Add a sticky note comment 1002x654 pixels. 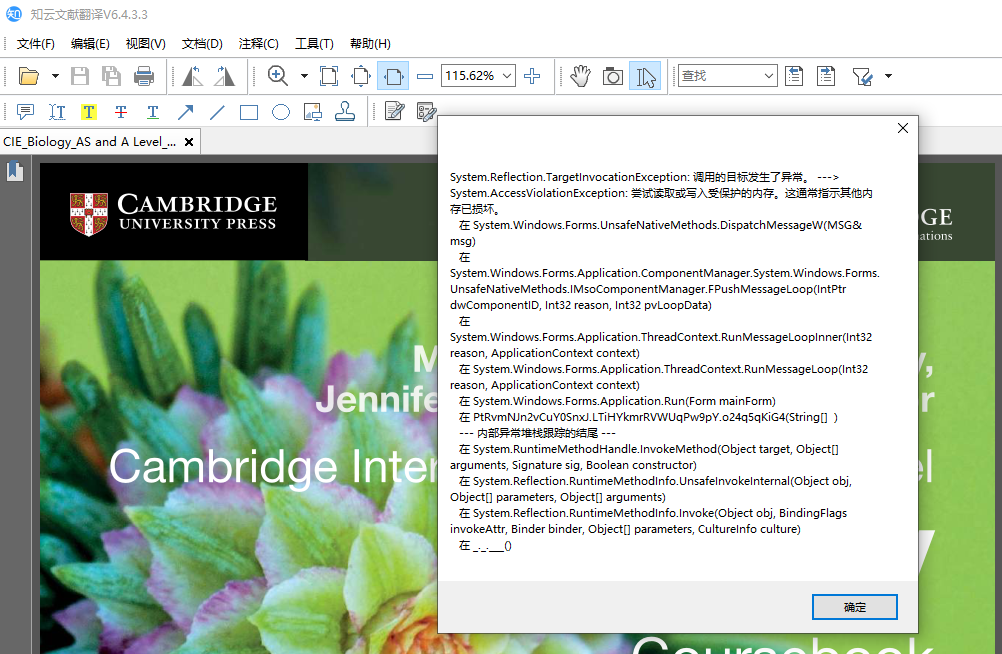click(x=25, y=112)
